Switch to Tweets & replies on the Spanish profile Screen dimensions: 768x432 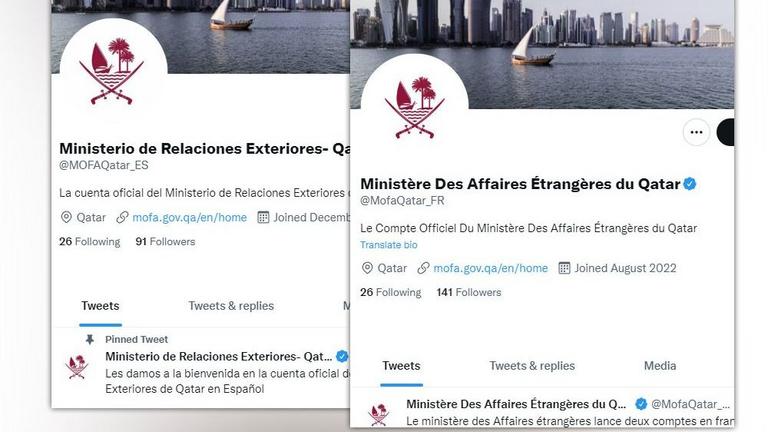231,306
